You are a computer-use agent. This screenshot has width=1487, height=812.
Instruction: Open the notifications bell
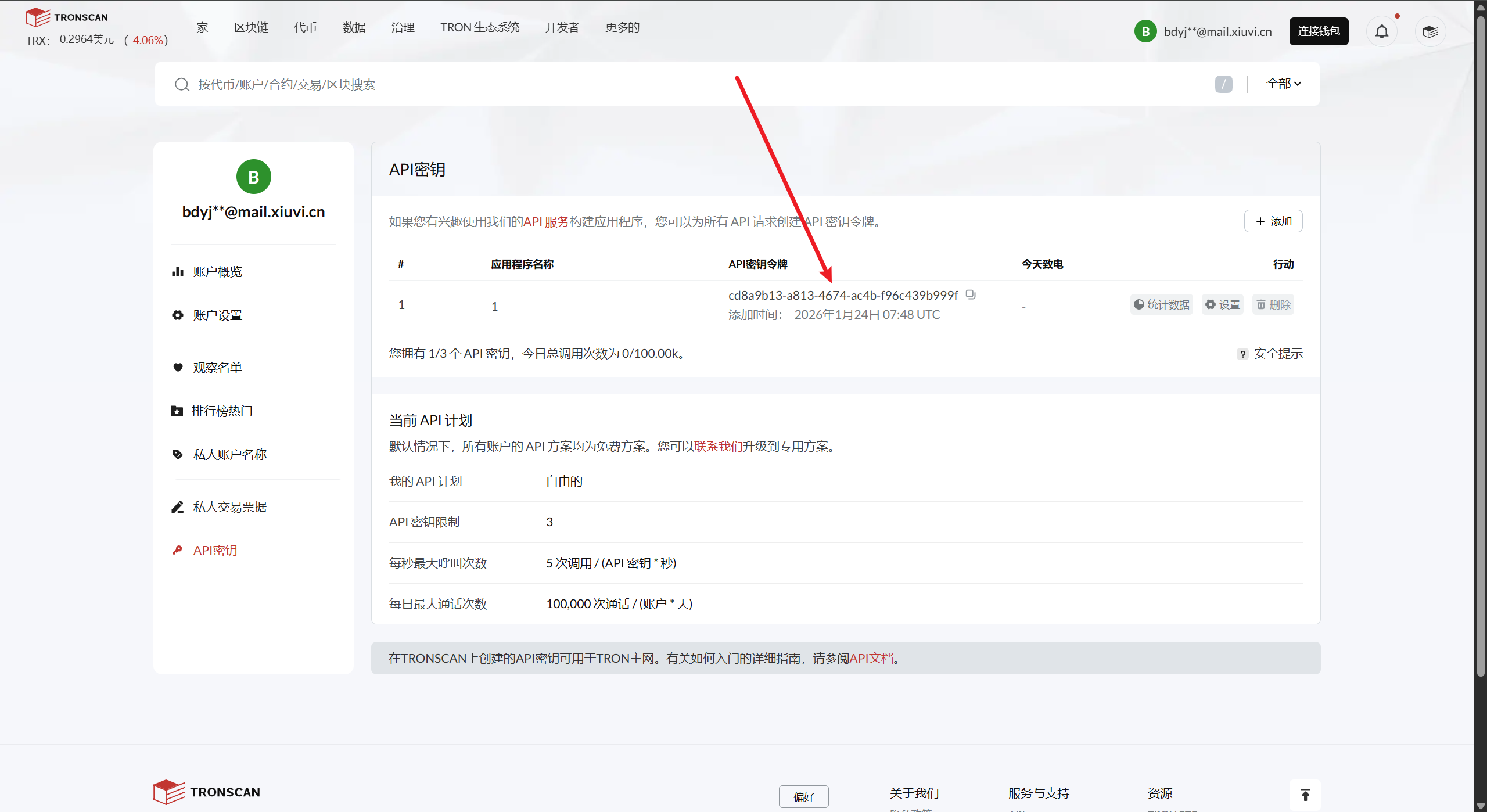pyautogui.click(x=1381, y=31)
